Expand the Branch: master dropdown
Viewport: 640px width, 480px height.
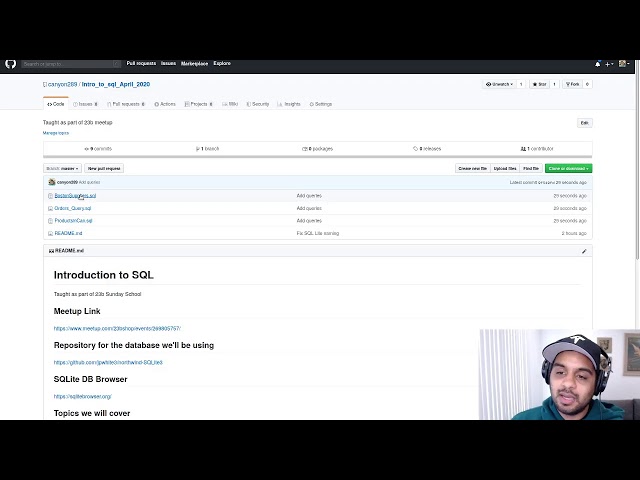coord(62,168)
